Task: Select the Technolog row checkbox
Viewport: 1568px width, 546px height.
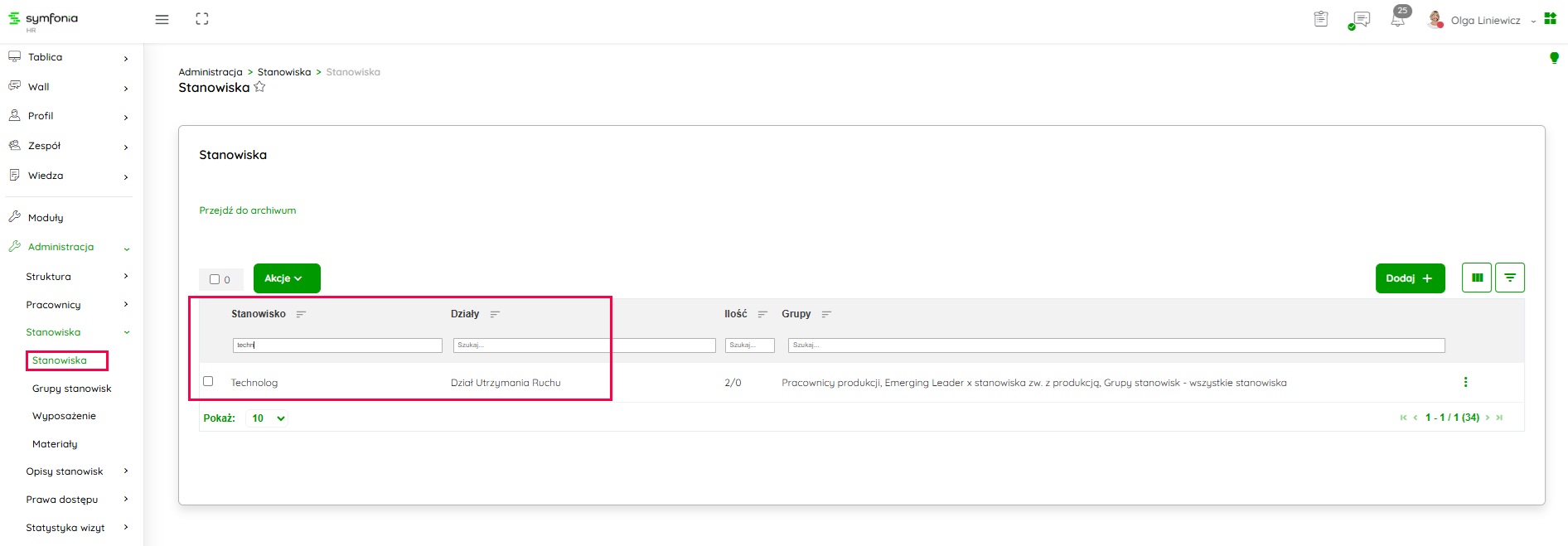Action: [208, 381]
